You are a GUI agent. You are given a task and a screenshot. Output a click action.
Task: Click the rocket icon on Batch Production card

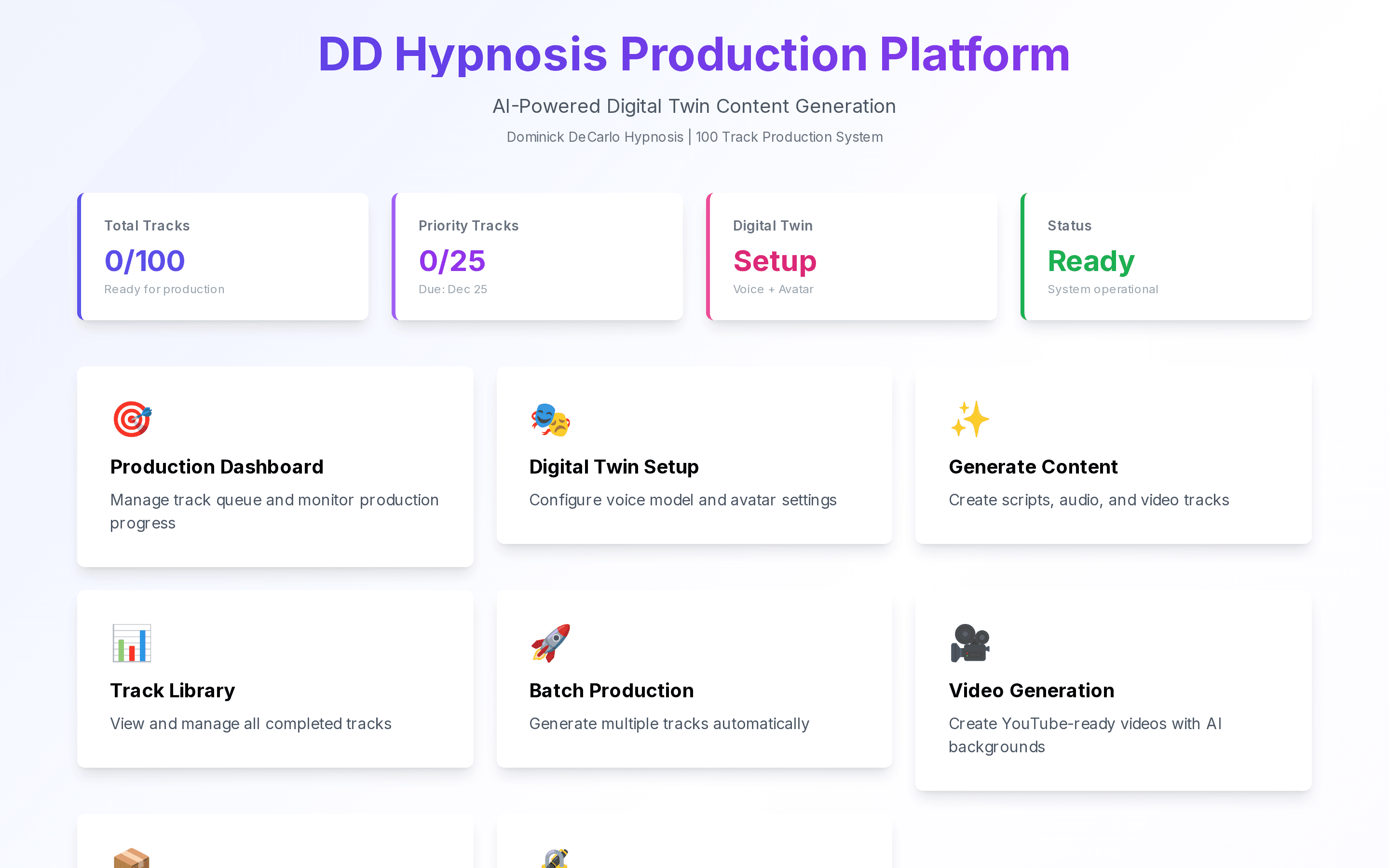(550, 643)
